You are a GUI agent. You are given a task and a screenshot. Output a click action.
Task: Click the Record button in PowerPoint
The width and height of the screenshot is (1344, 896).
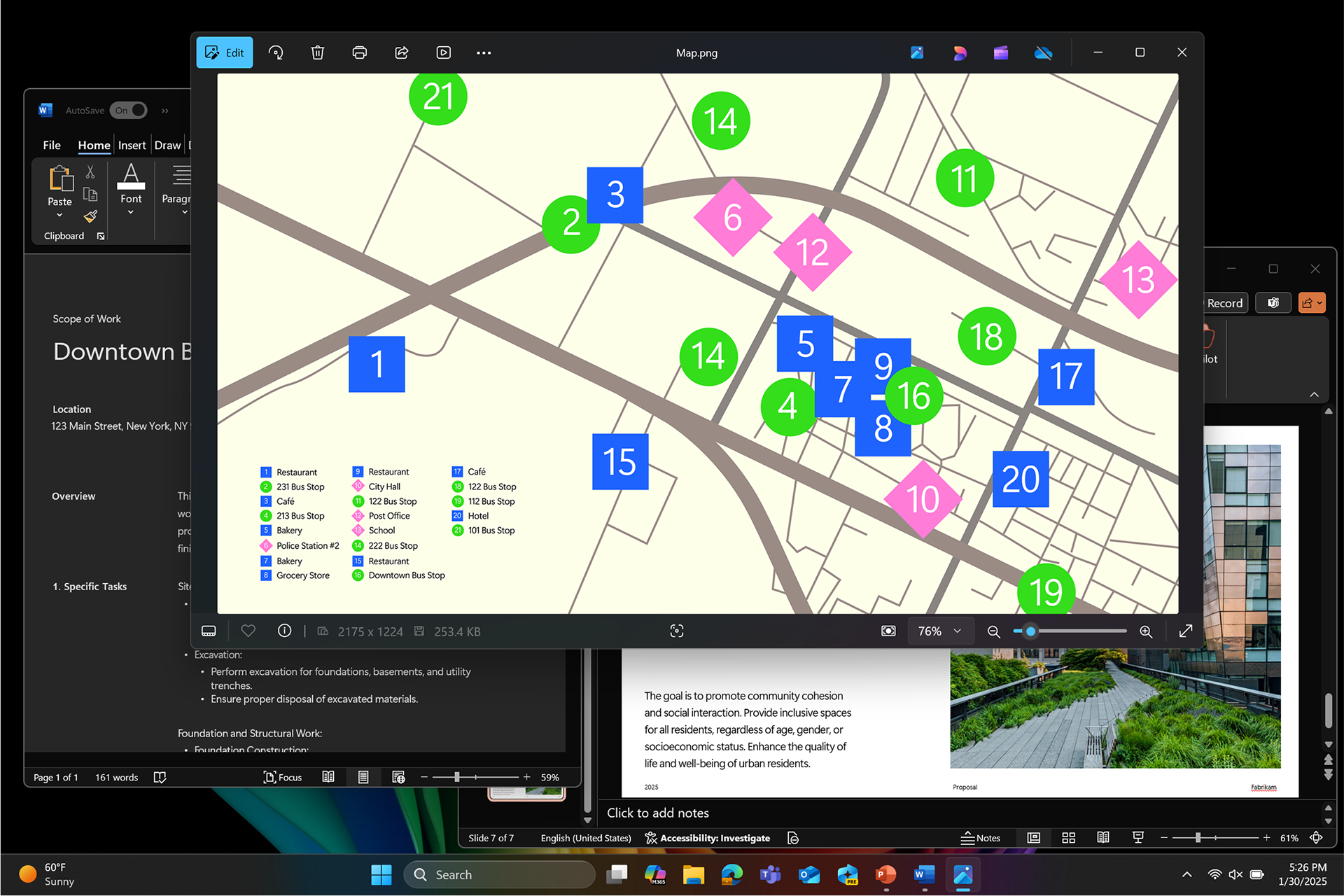click(1224, 303)
